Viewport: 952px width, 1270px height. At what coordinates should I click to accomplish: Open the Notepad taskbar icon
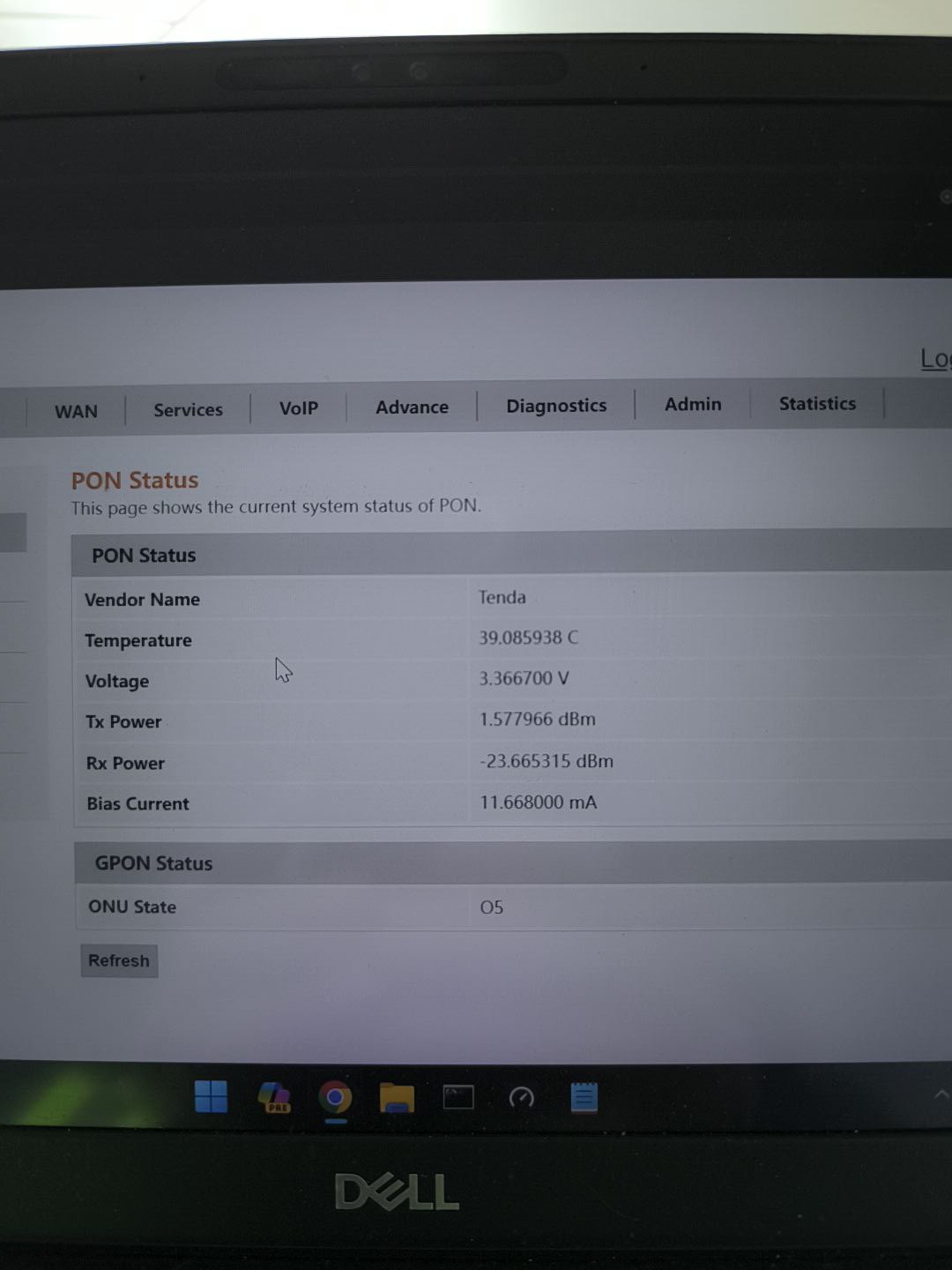(x=584, y=1097)
